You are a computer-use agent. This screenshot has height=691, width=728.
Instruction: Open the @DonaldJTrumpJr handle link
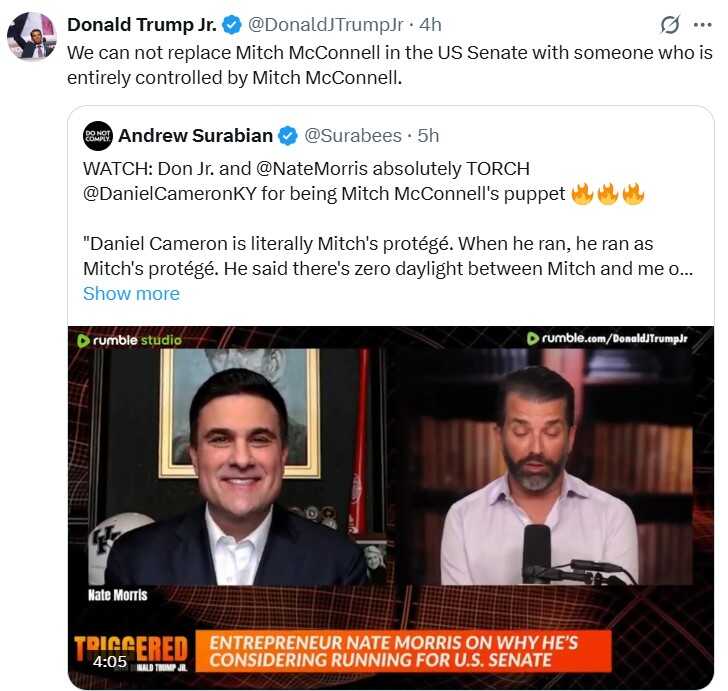[x=325, y=24]
